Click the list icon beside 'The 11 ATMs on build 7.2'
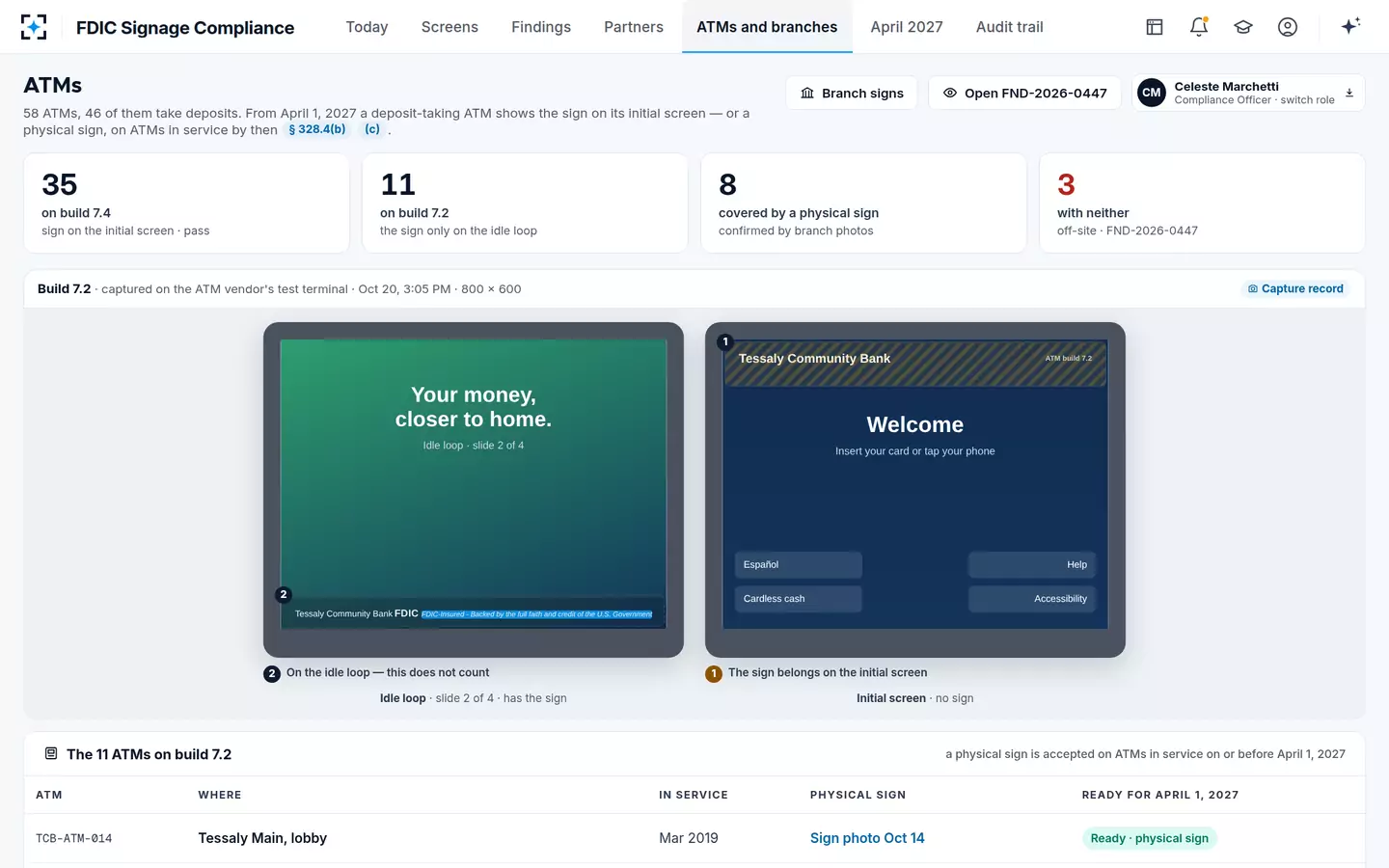Image resolution: width=1389 pixels, height=868 pixels. (51, 754)
